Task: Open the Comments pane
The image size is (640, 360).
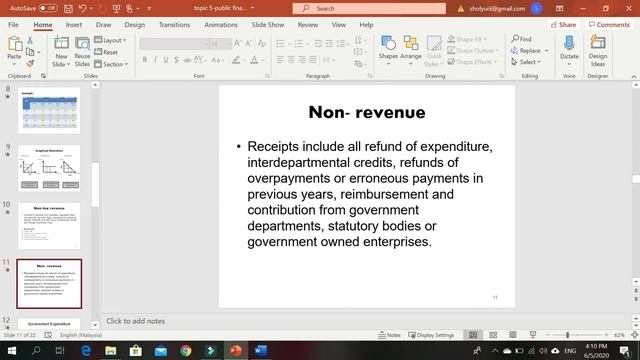Action: pos(609,24)
